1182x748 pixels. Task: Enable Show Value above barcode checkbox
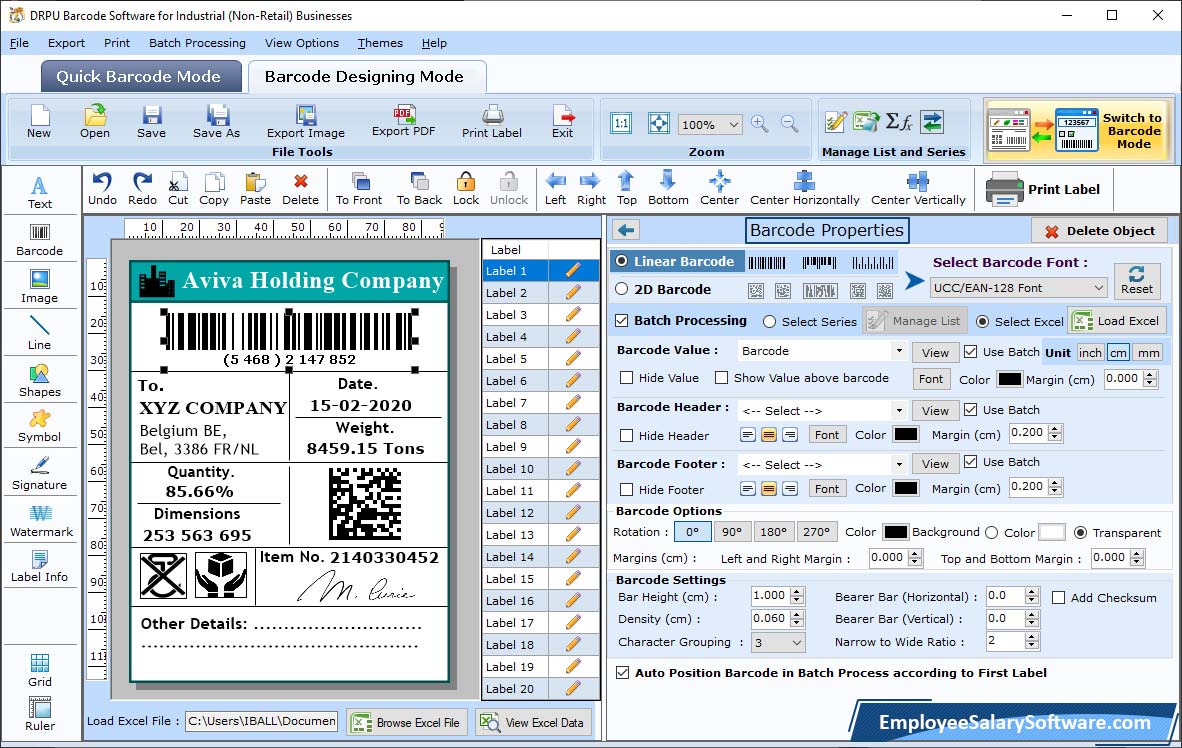[x=721, y=378]
